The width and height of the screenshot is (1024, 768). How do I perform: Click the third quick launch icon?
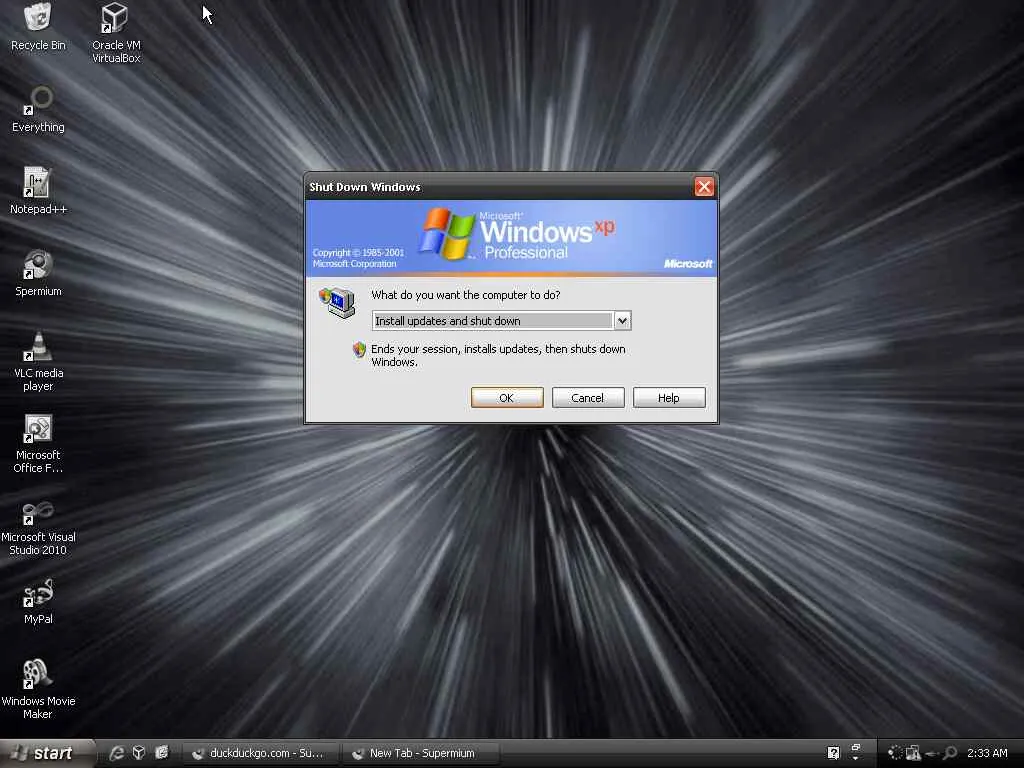tap(161, 753)
